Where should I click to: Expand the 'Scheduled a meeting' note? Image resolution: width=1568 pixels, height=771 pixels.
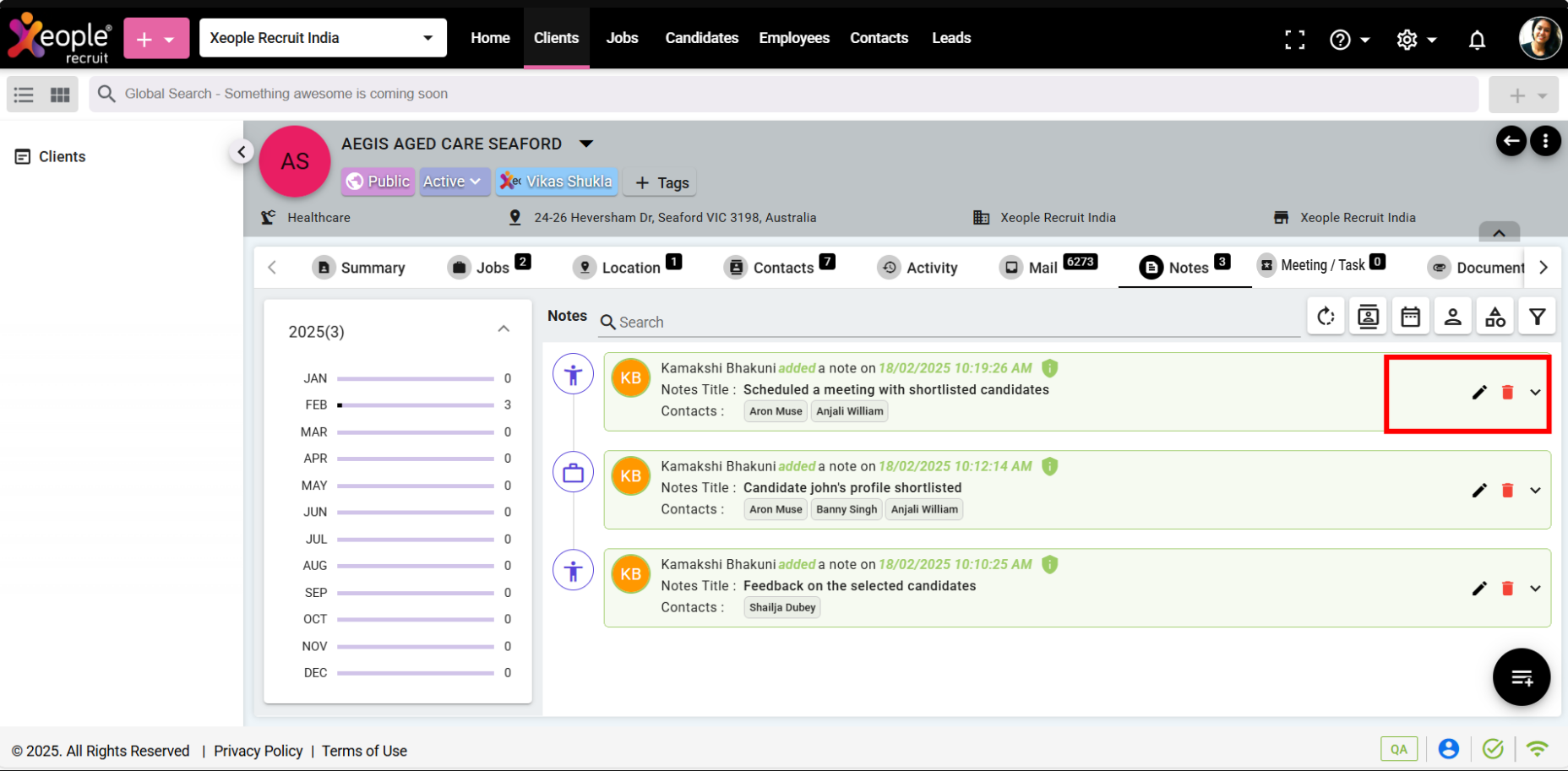pos(1535,392)
